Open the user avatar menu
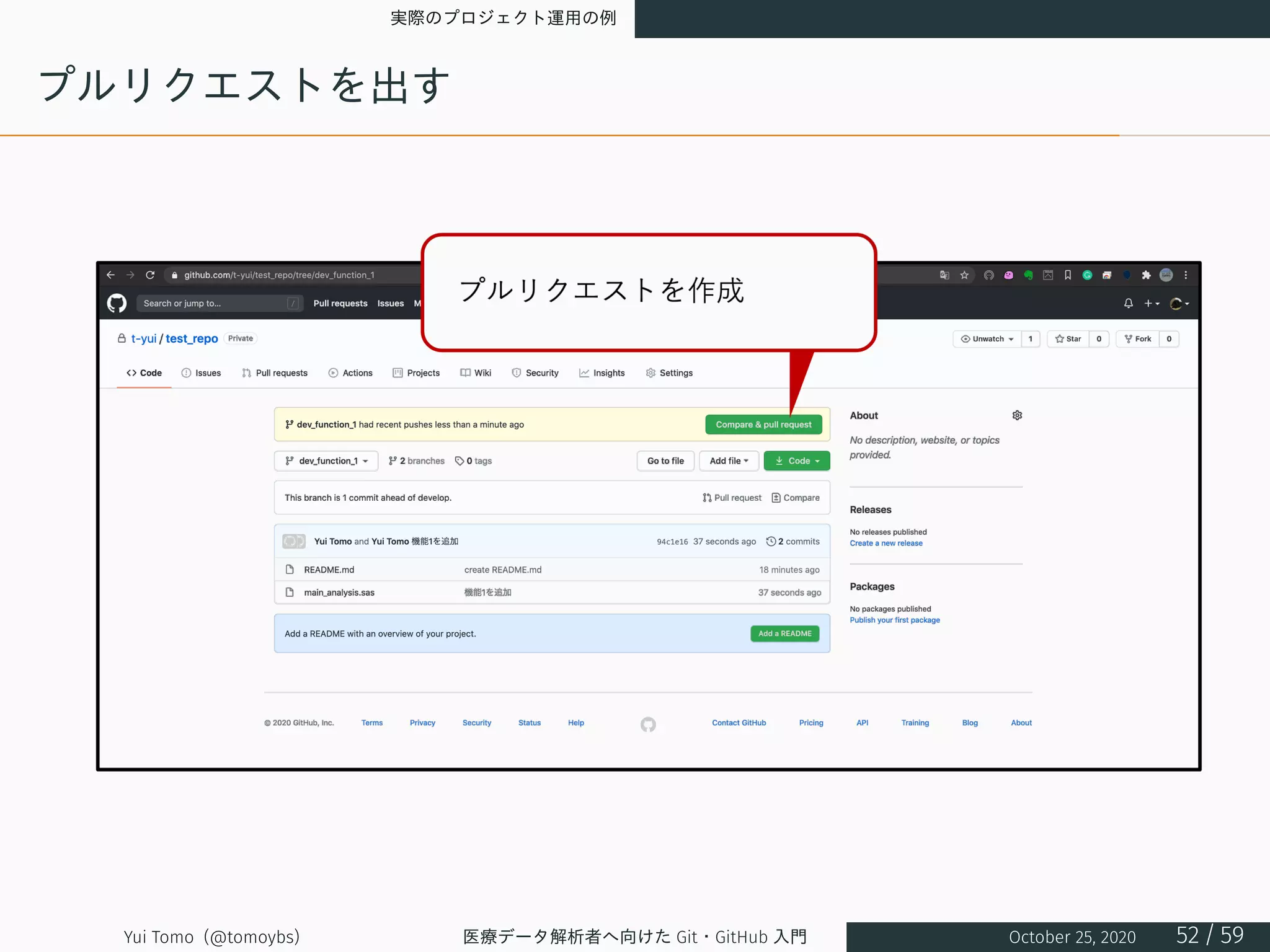The height and width of the screenshot is (952, 1270). (x=1179, y=303)
